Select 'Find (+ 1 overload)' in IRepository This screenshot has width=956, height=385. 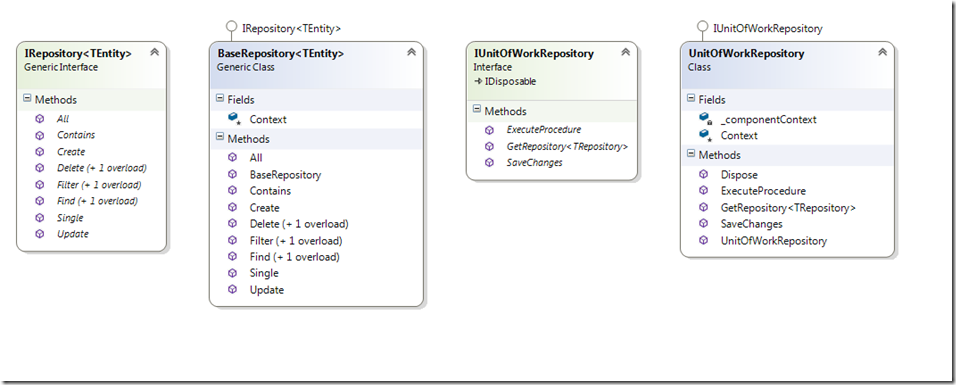97,201
